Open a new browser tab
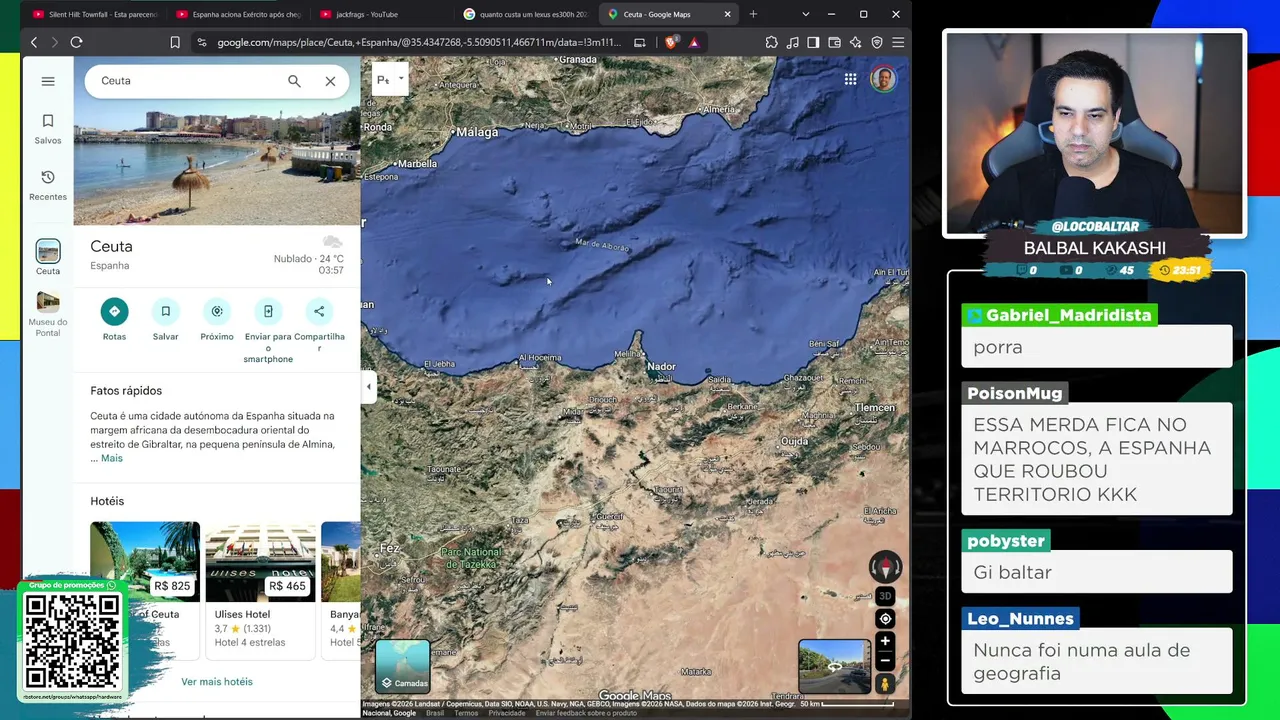Screen dimensions: 1280x720 (x=753, y=14)
